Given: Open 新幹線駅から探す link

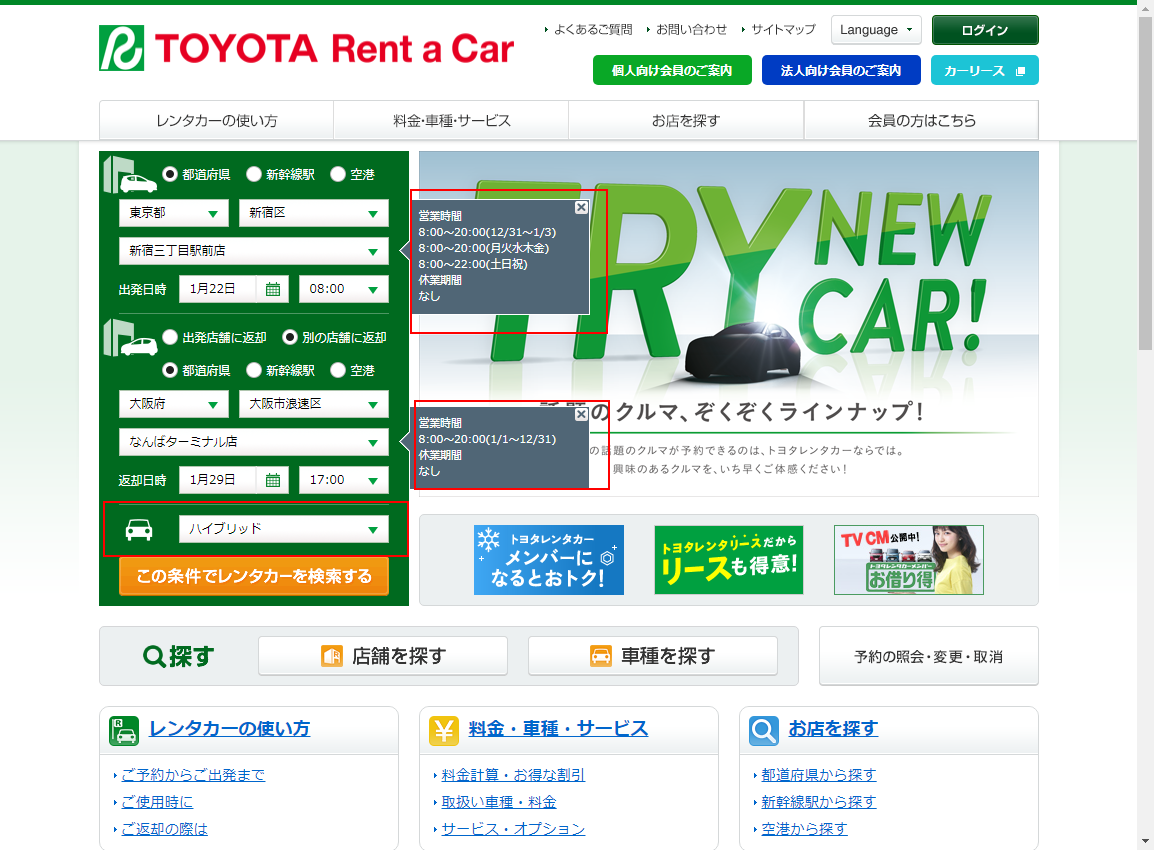Looking at the screenshot, I should coord(818,802).
